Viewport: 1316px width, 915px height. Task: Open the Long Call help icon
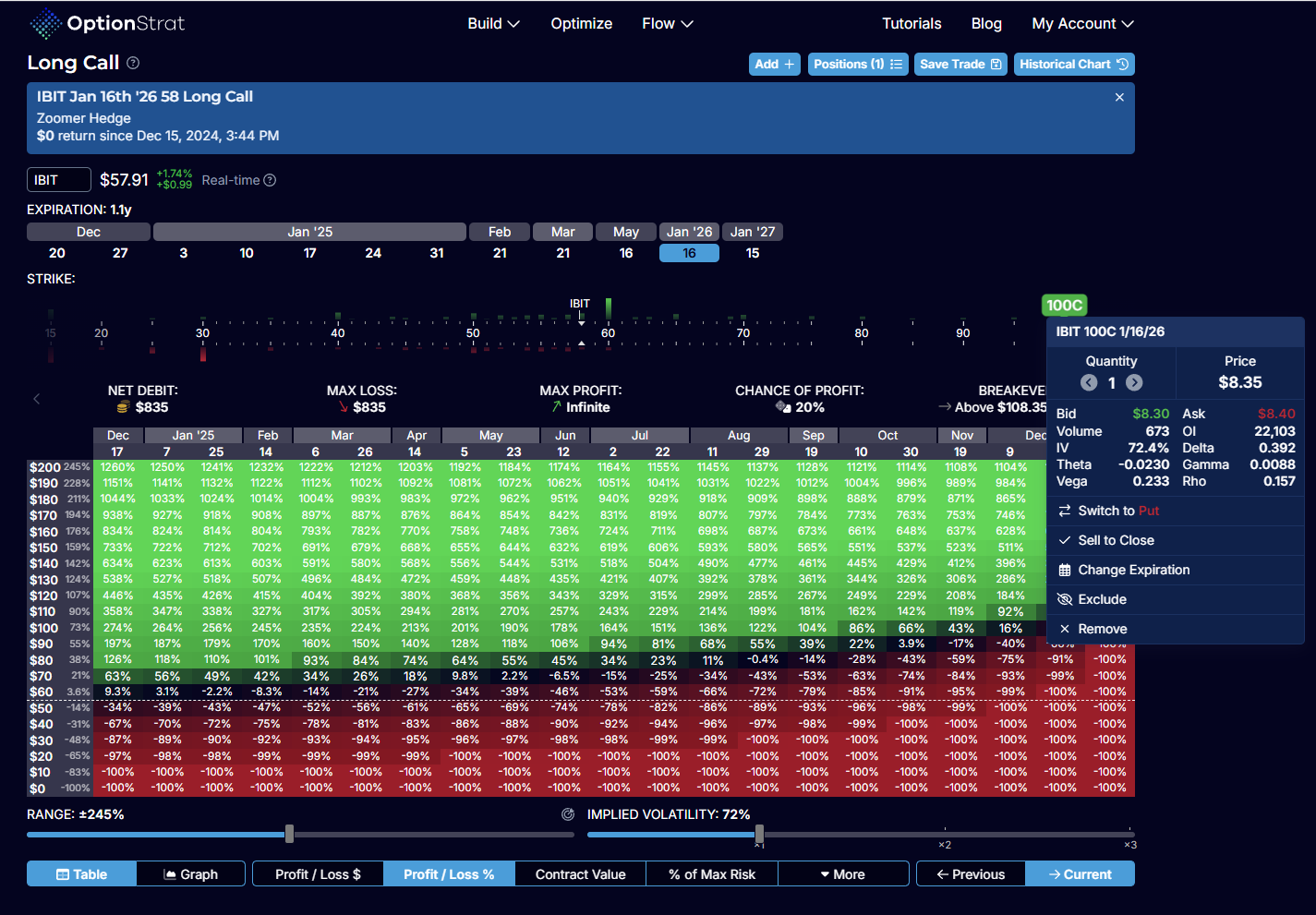tap(133, 63)
